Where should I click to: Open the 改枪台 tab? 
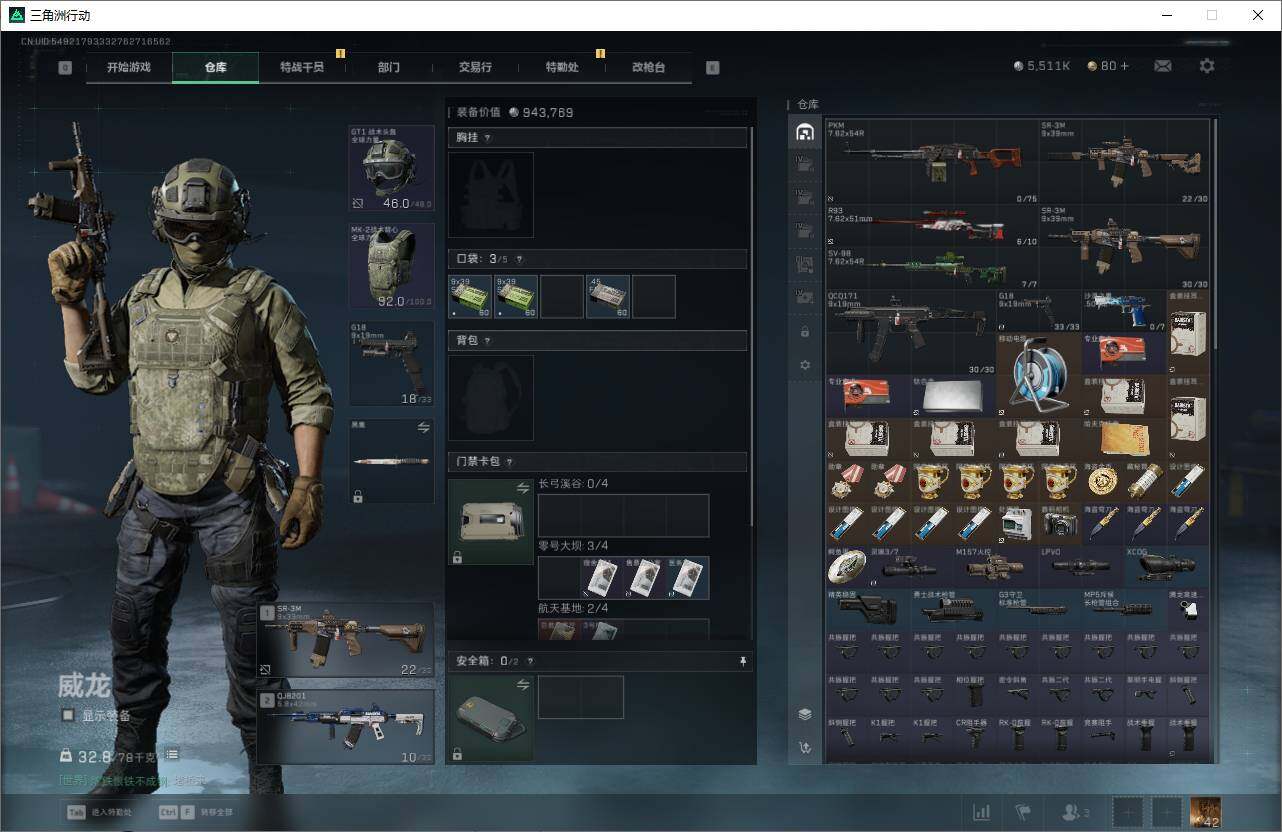pos(648,67)
